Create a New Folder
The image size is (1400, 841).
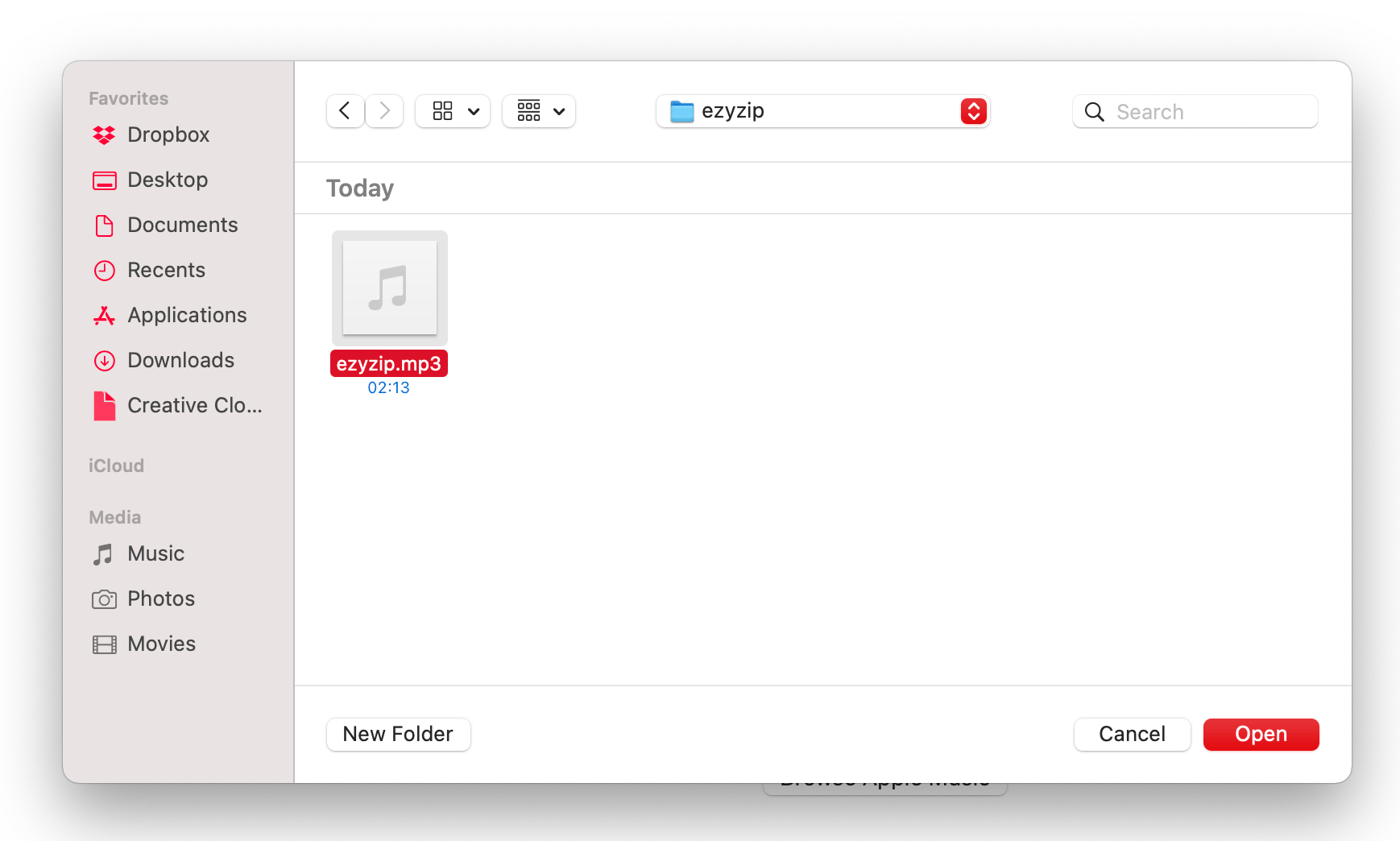coord(398,734)
